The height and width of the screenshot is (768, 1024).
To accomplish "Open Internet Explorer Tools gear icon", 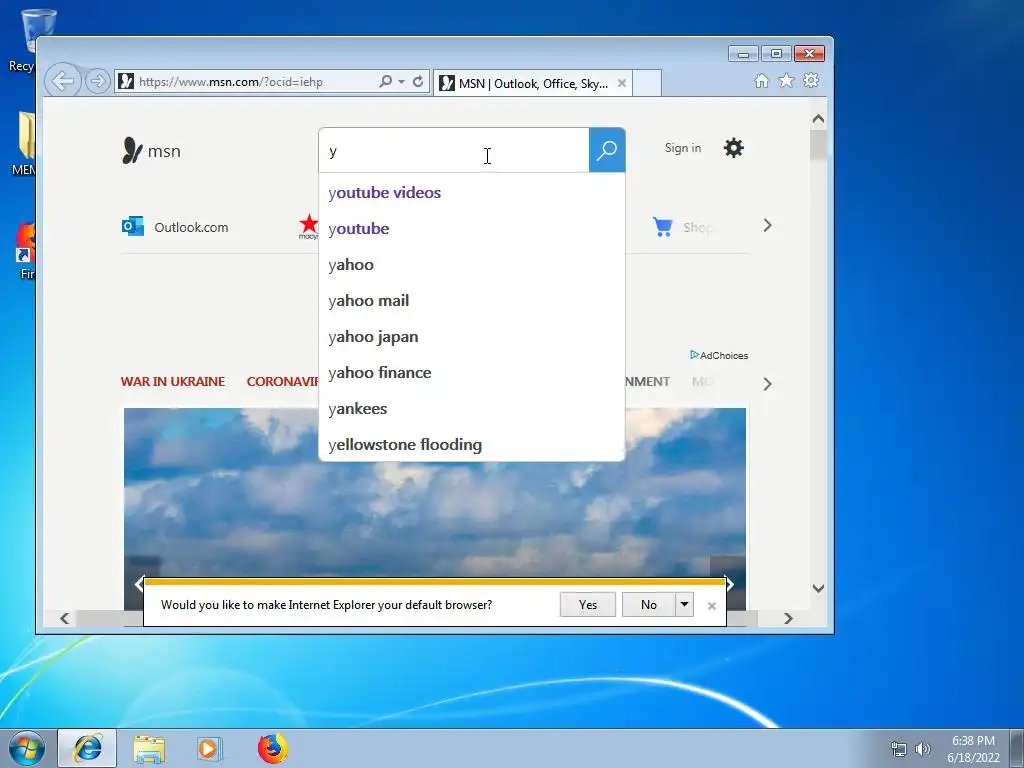I will point(811,80).
